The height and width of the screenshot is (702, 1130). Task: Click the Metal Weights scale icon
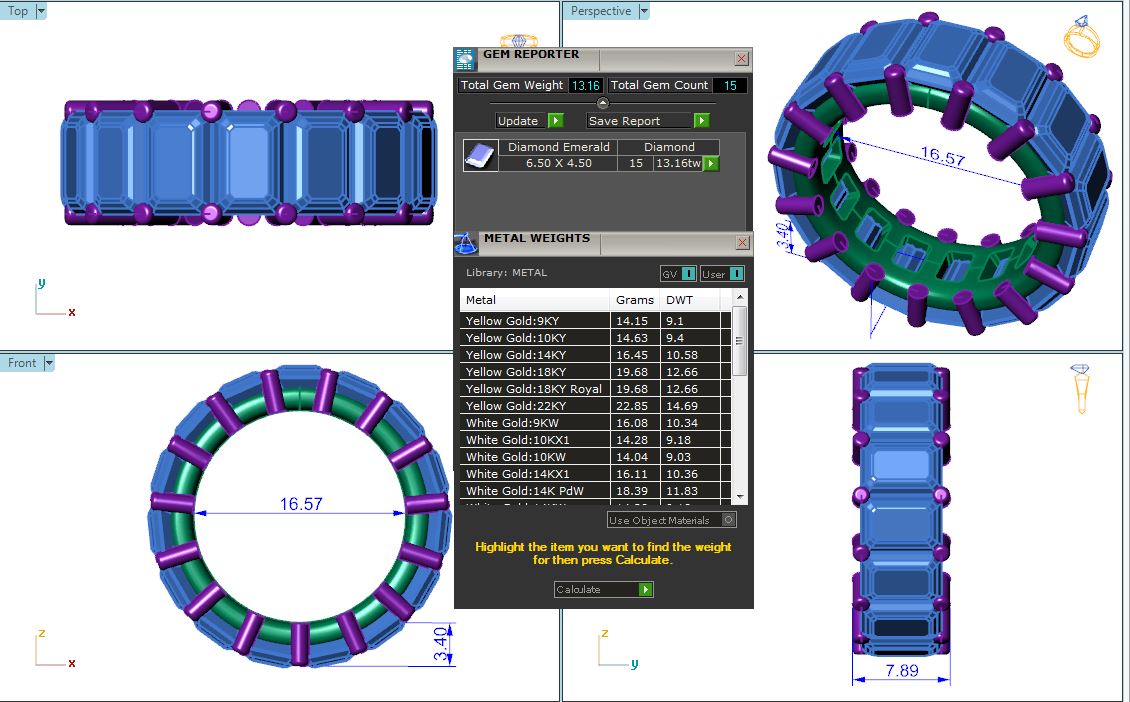point(465,243)
